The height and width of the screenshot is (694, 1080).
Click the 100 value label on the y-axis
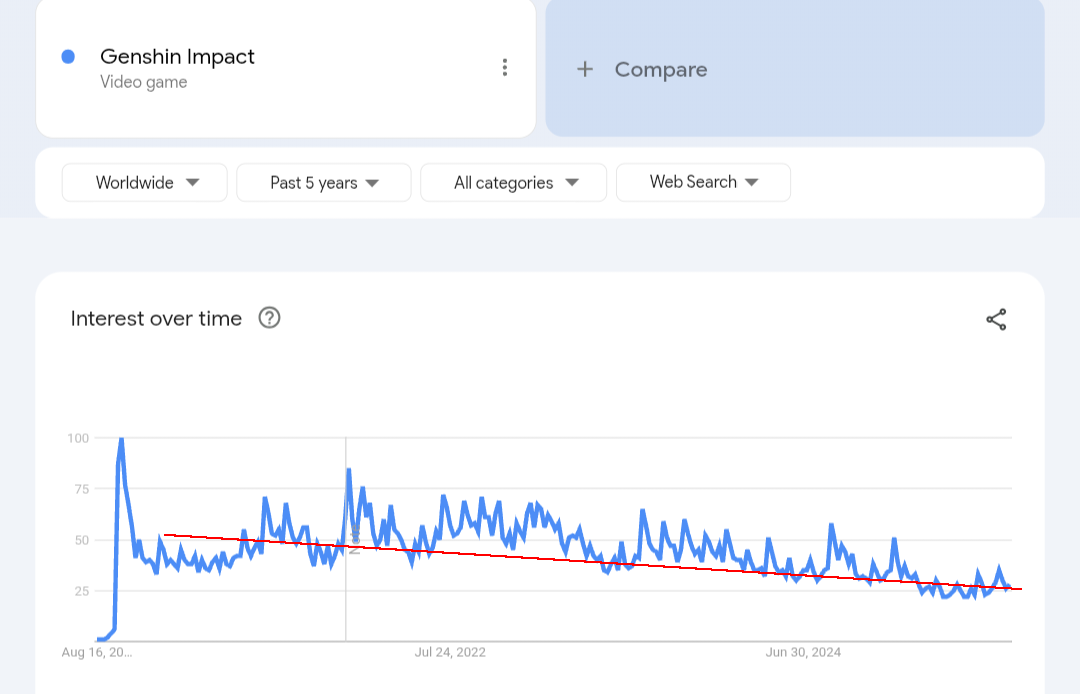(78, 438)
